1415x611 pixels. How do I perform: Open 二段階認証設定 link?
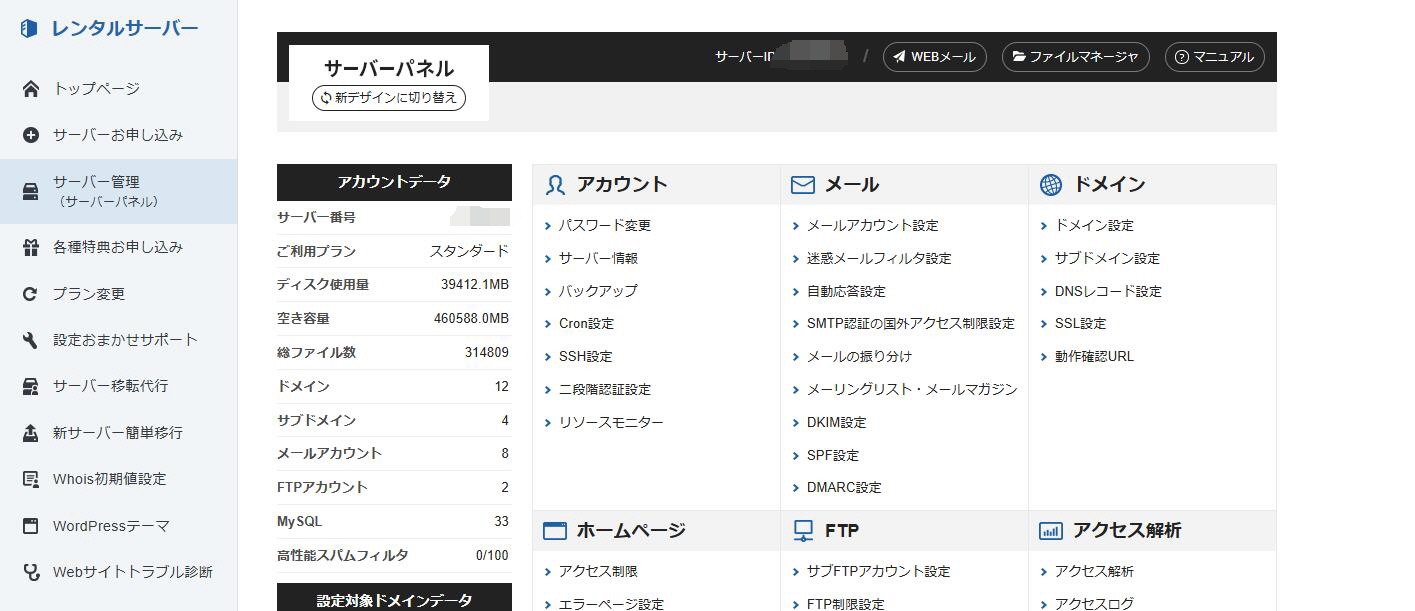(605, 390)
